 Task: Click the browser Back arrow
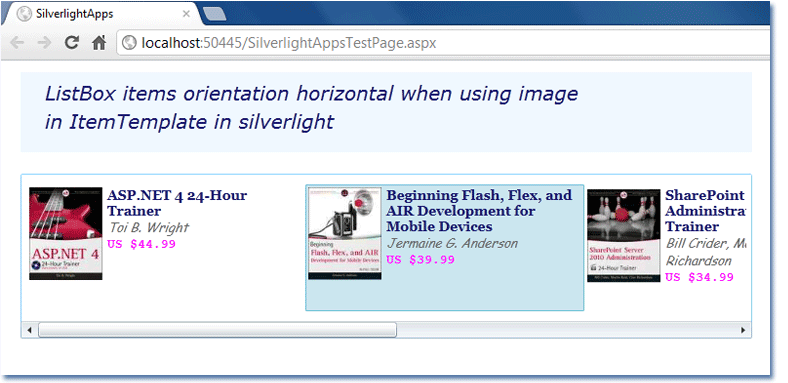(17, 43)
